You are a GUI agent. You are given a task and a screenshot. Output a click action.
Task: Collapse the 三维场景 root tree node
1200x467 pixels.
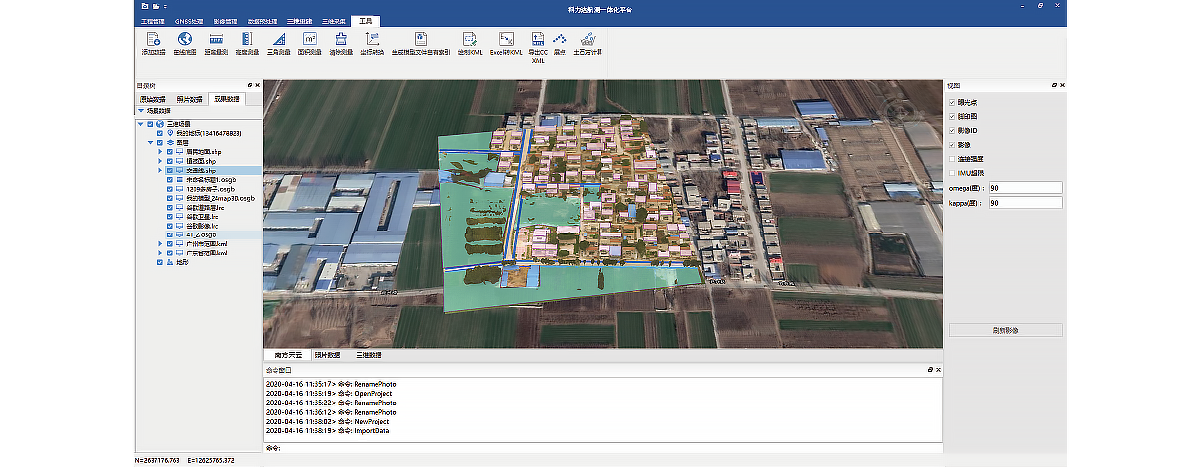pyautogui.click(x=141, y=124)
